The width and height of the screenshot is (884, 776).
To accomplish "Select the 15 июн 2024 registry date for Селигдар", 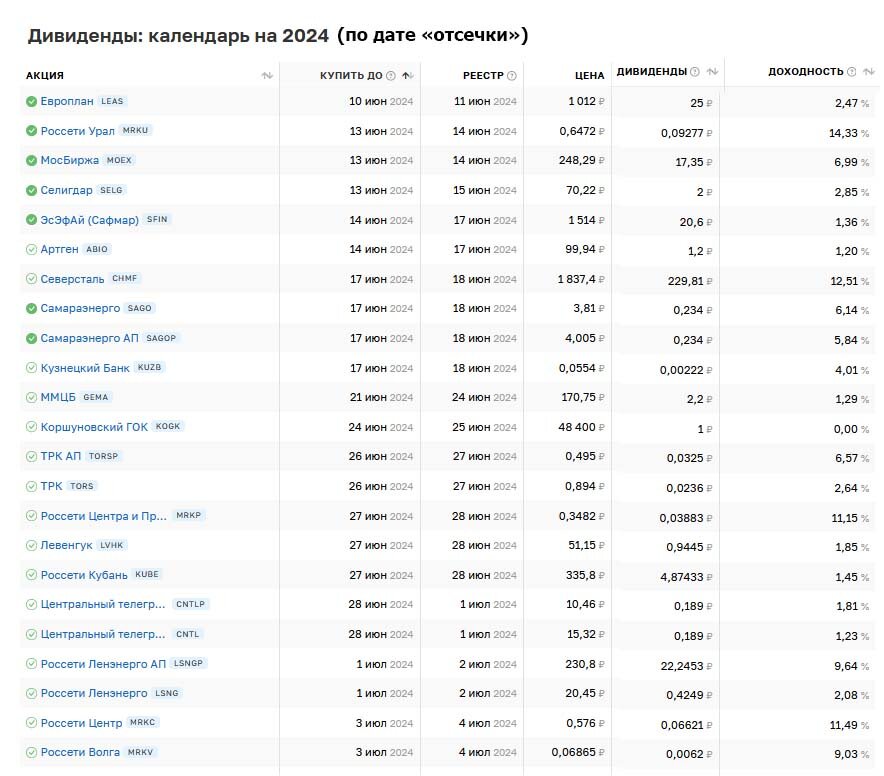I will [485, 190].
